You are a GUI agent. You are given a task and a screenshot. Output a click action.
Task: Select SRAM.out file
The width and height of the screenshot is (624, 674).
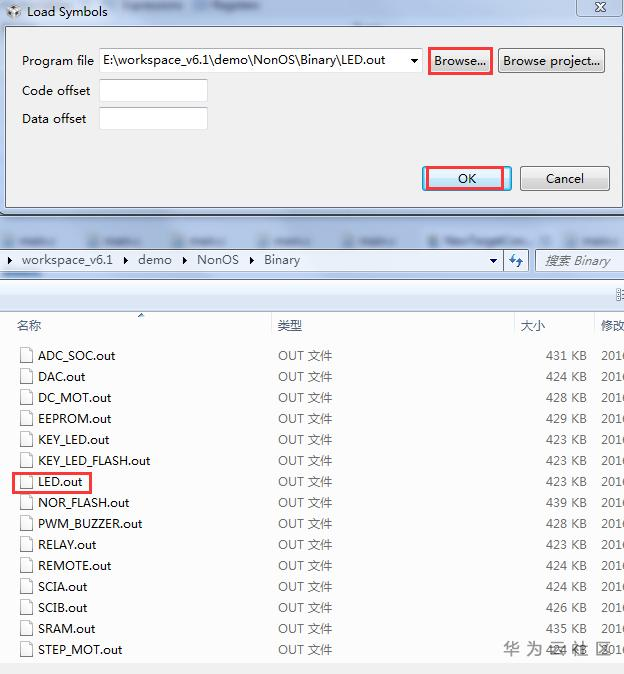[x=66, y=629]
